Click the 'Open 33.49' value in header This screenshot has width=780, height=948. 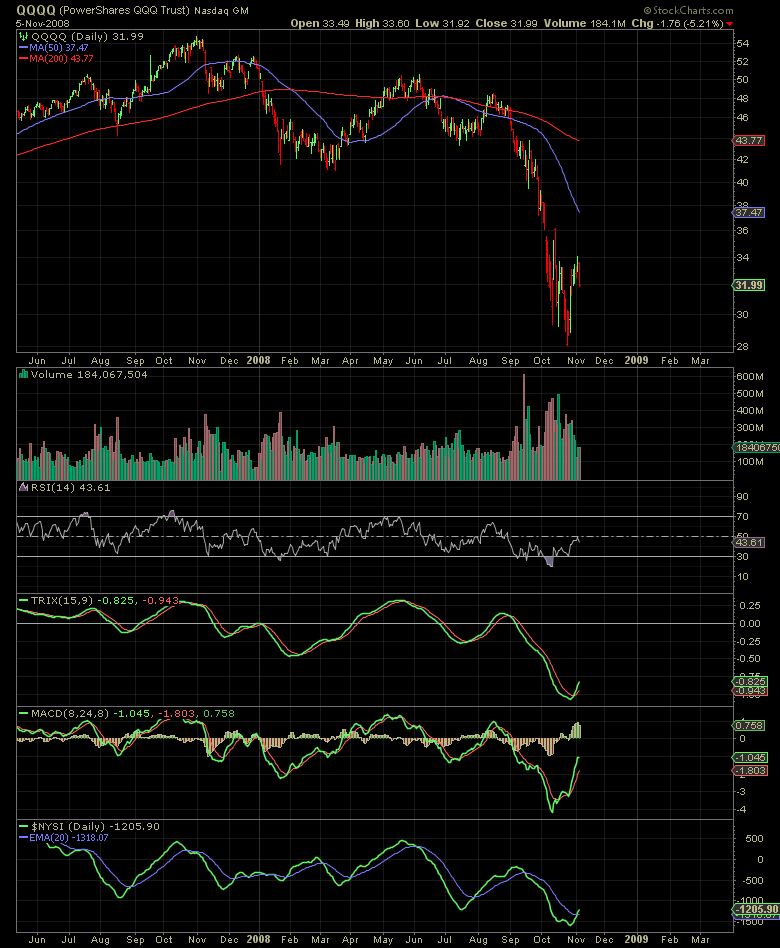pos(319,24)
